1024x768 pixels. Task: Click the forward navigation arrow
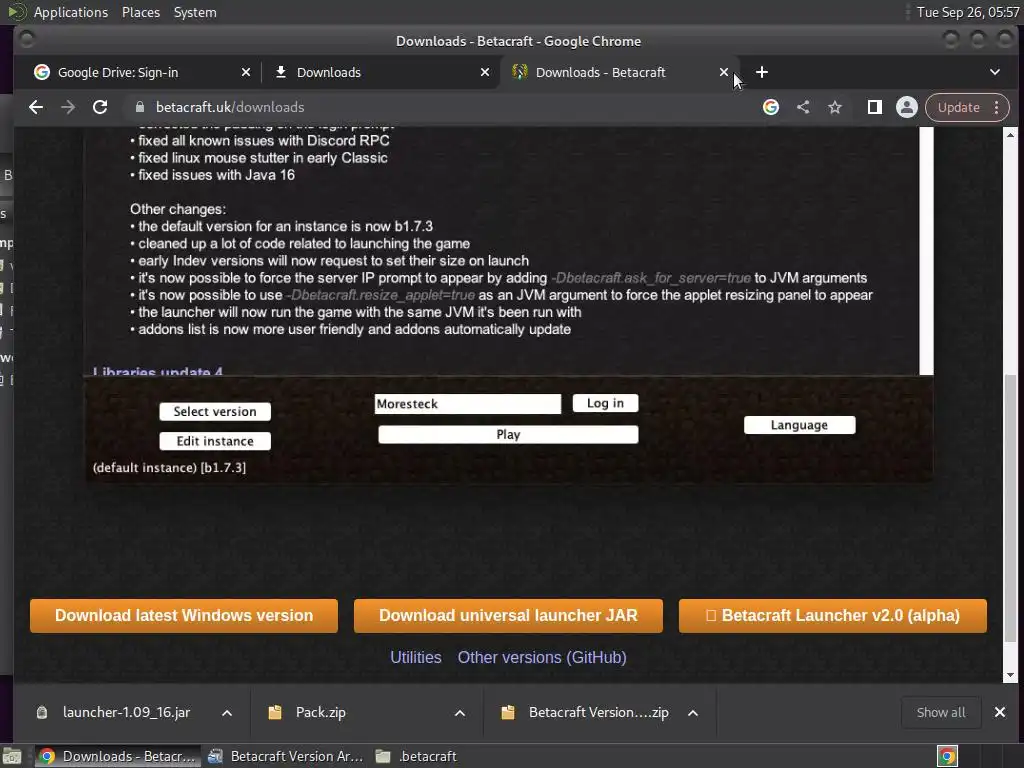[x=68, y=107]
